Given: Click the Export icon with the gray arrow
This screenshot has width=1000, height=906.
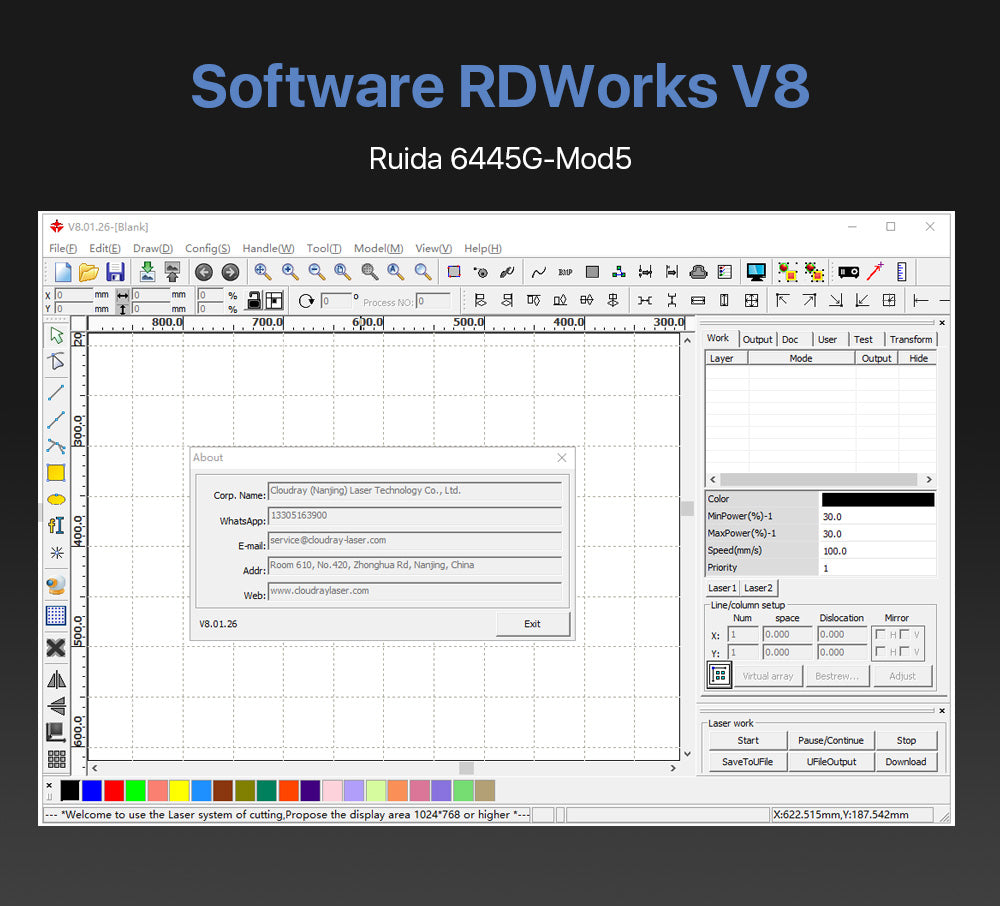Looking at the screenshot, I should [x=172, y=272].
